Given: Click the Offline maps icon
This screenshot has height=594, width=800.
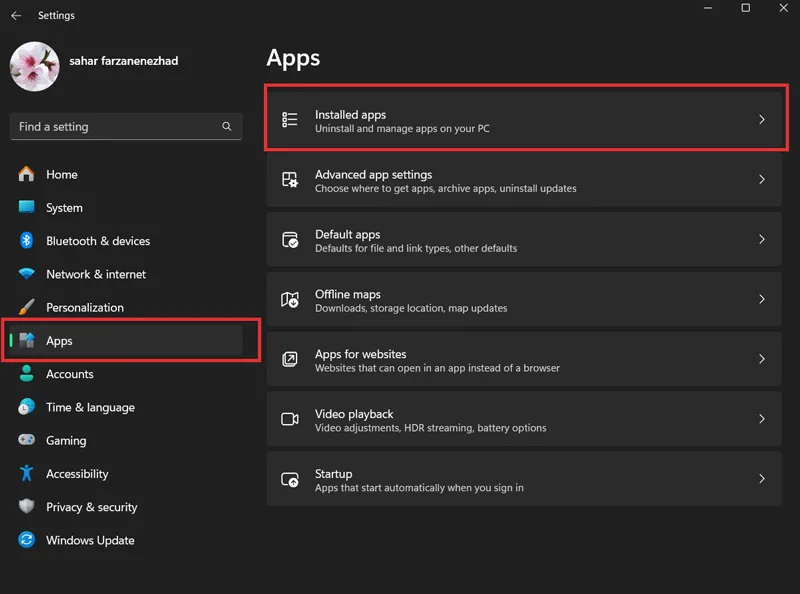Looking at the screenshot, I should [290, 299].
